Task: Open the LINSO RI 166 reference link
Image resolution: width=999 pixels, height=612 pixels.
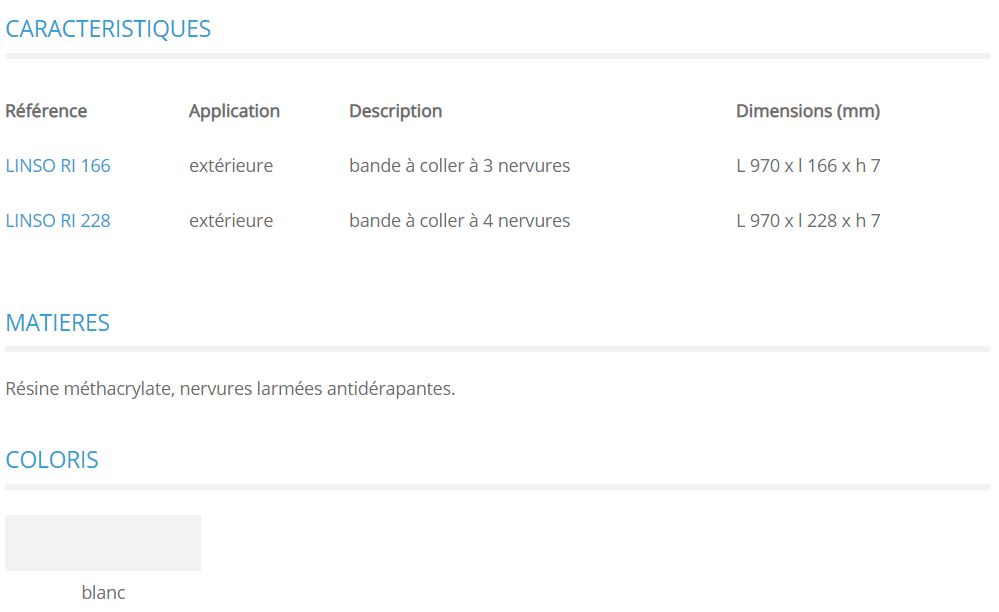Action: (x=58, y=166)
